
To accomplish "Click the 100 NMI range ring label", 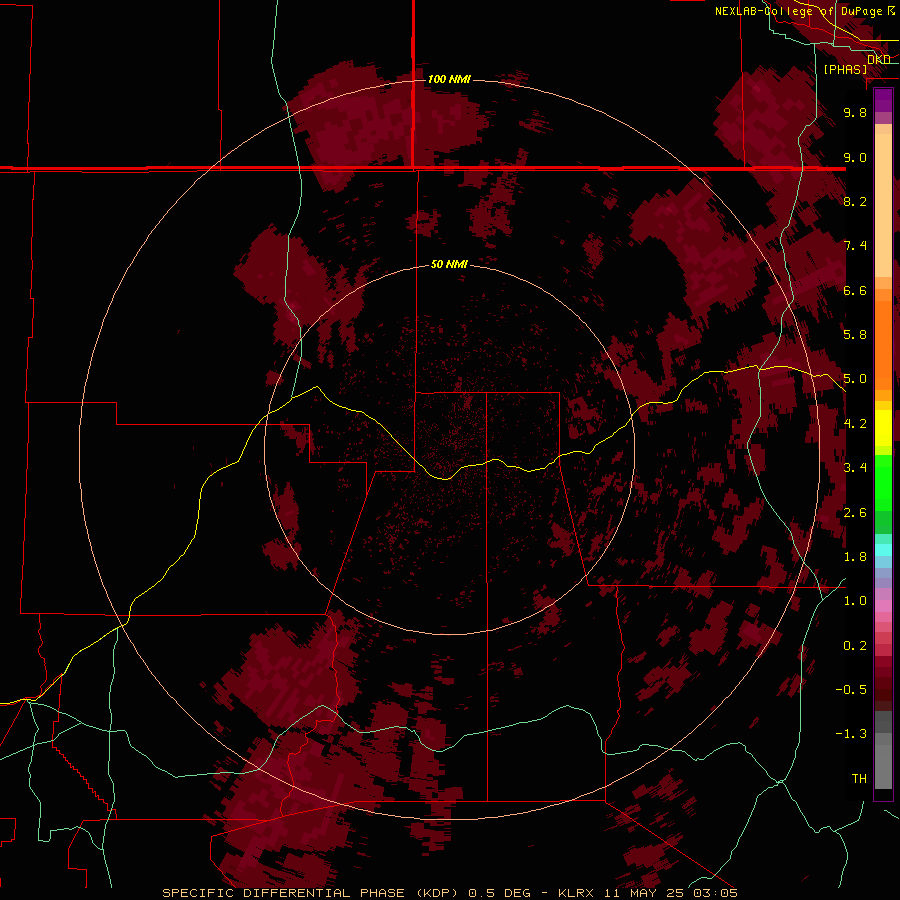I will 449,79.
